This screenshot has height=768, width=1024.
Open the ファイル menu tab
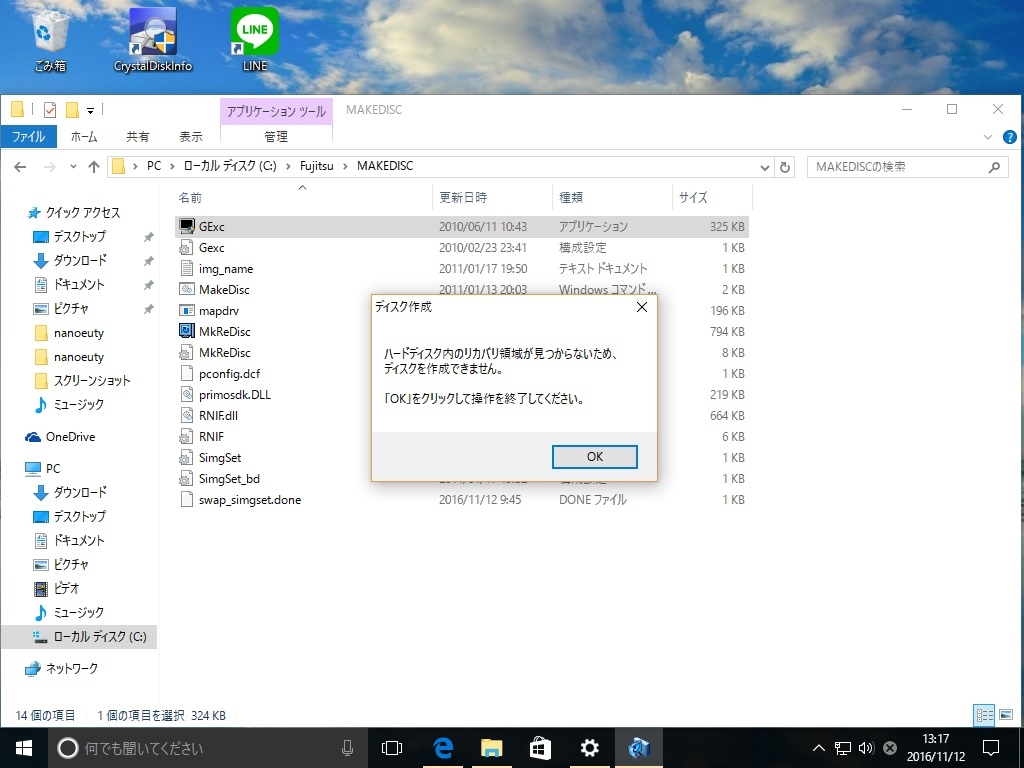pos(28,136)
